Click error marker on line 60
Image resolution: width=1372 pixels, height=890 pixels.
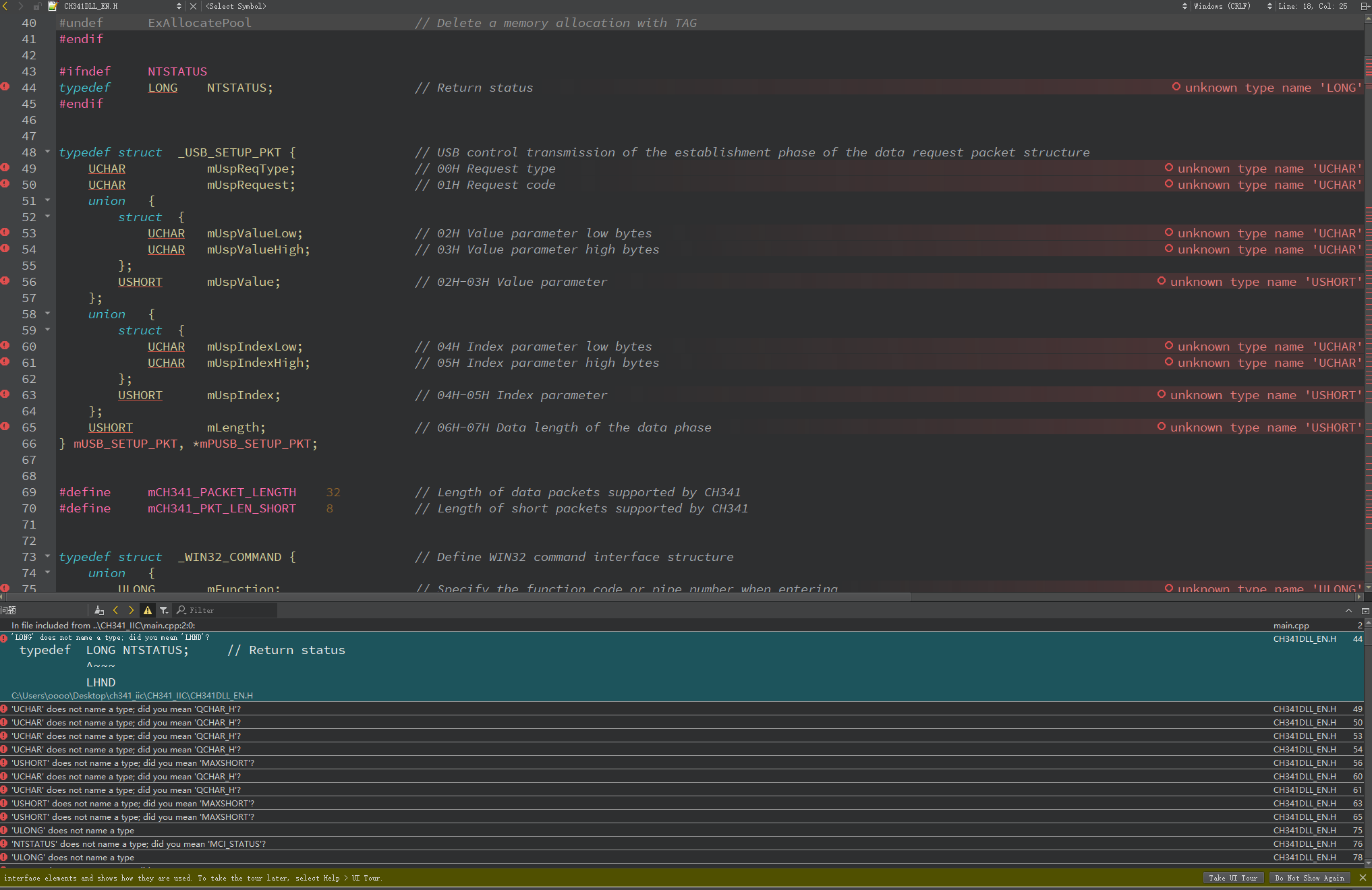pos(5,345)
